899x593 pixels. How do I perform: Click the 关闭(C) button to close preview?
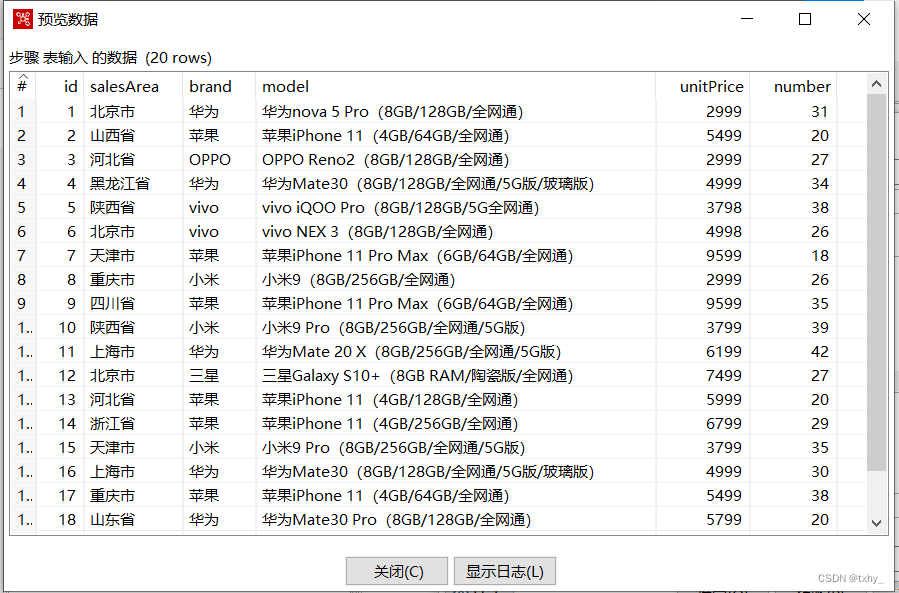[x=396, y=571]
